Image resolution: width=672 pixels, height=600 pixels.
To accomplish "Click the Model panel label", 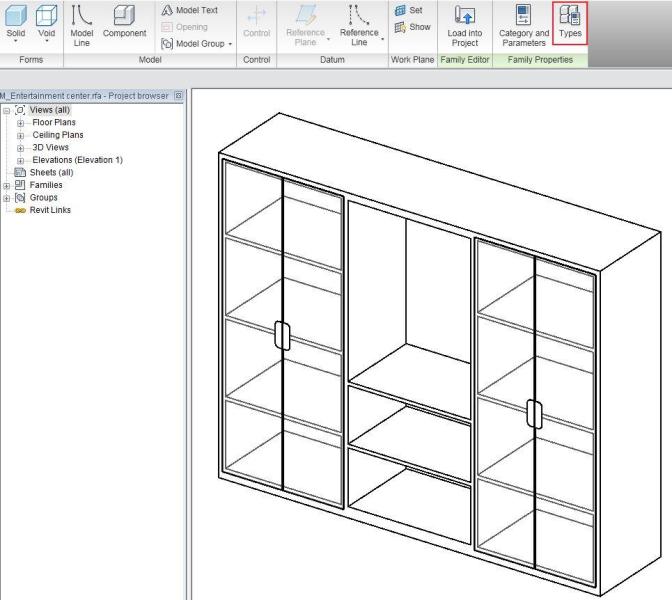I will (150, 60).
